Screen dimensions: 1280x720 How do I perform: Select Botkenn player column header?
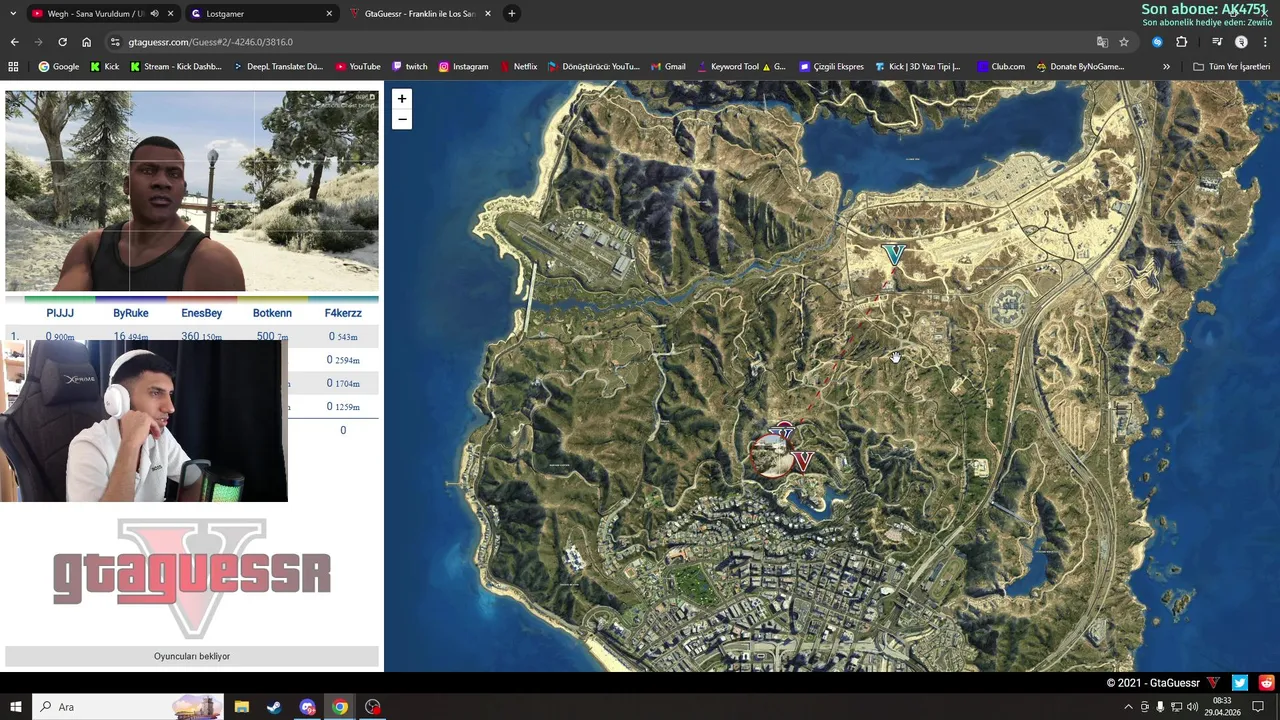tap(272, 313)
